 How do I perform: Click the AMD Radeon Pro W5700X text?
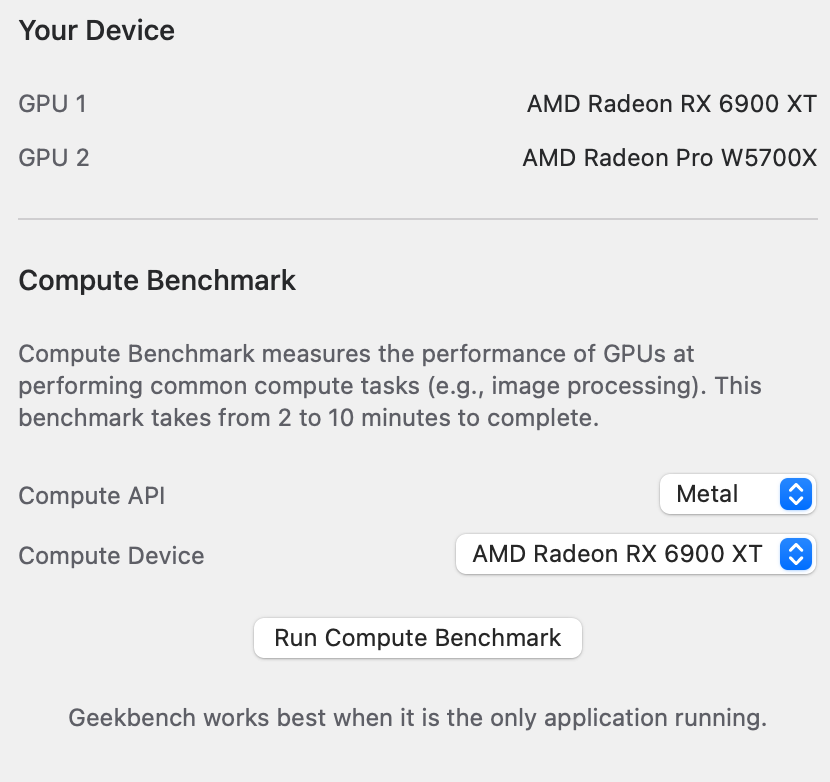(669, 158)
